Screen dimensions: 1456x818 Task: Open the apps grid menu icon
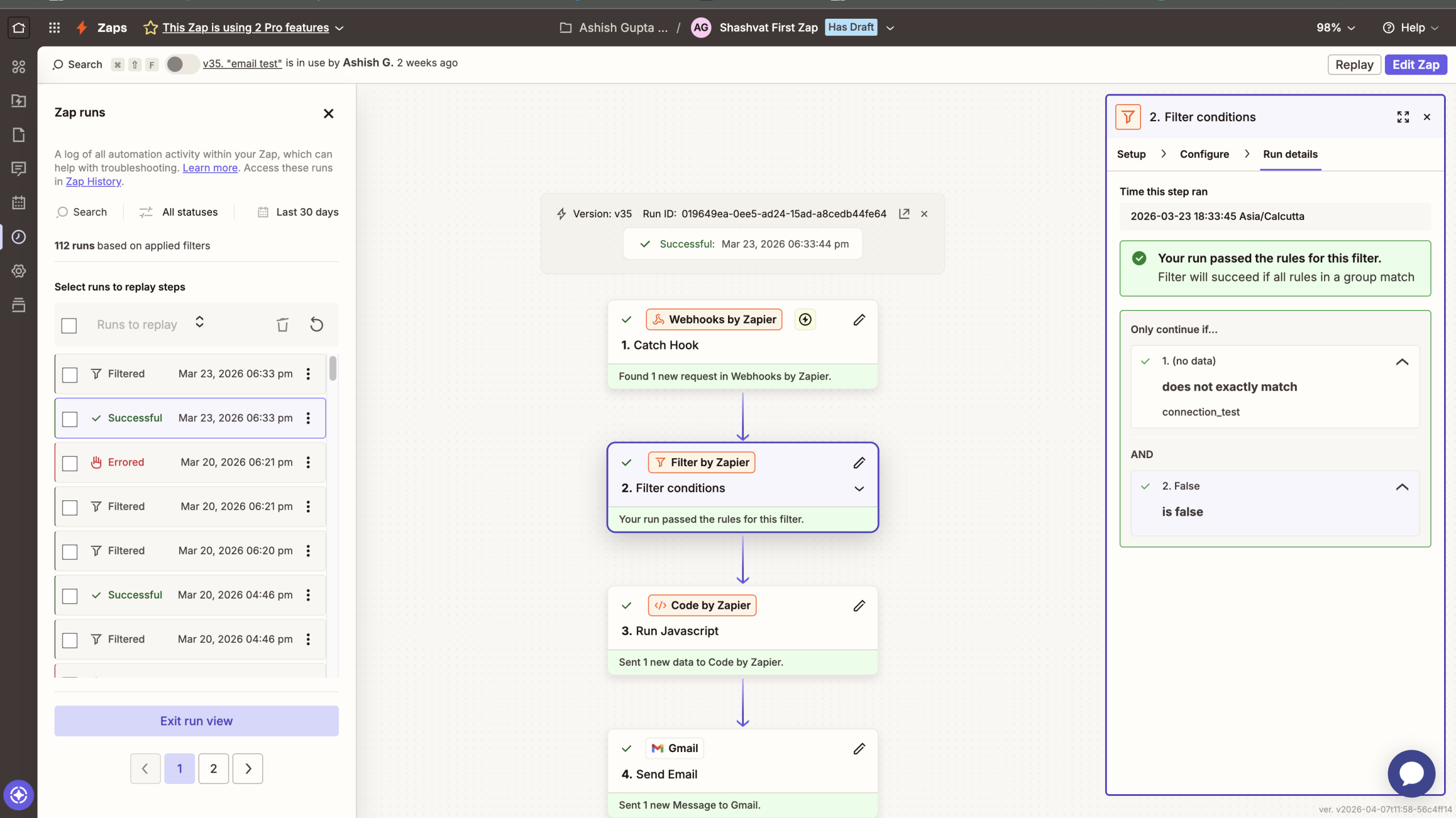pyautogui.click(x=54, y=27)
